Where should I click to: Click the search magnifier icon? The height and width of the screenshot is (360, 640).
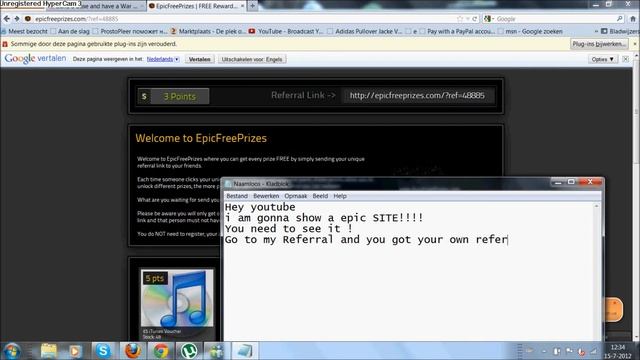620,19
